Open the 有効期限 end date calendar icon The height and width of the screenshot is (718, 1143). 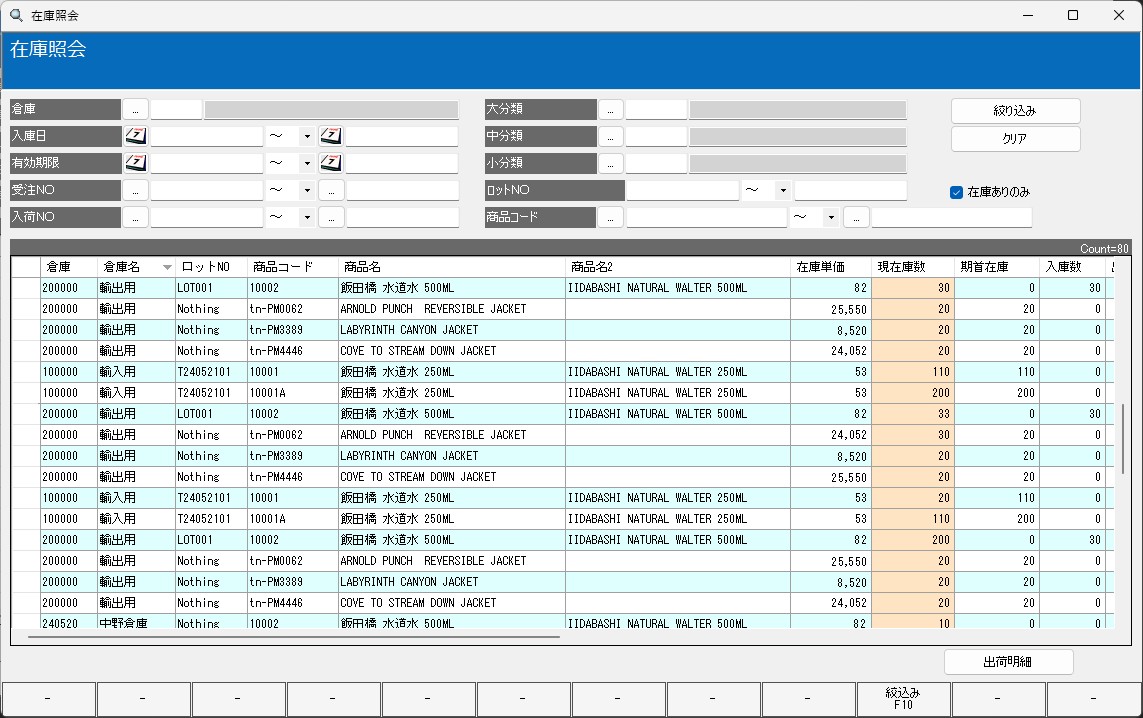click(331, 163)
